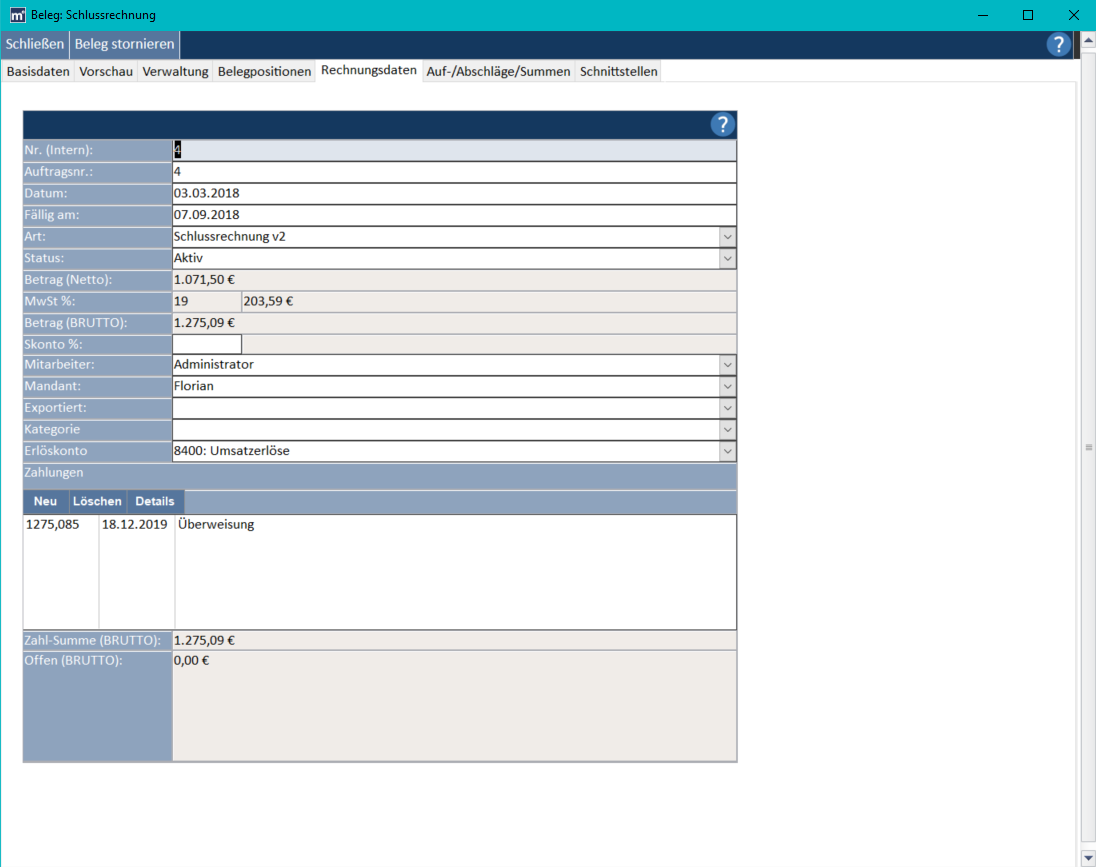Go to the Auf-/Abschläge/Summen tab

498,72
